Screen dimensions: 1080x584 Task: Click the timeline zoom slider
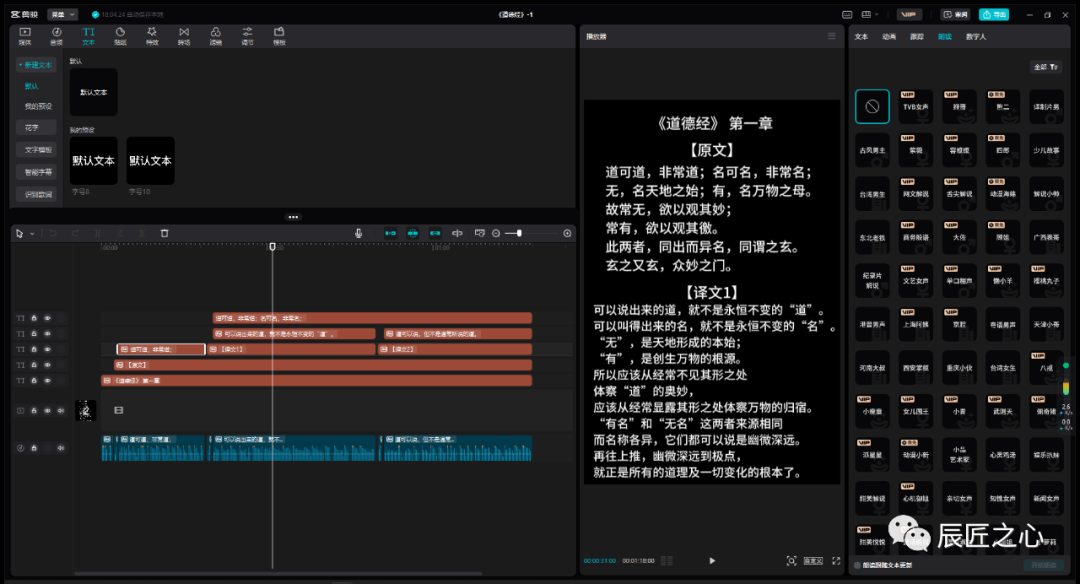coord(520,233)
